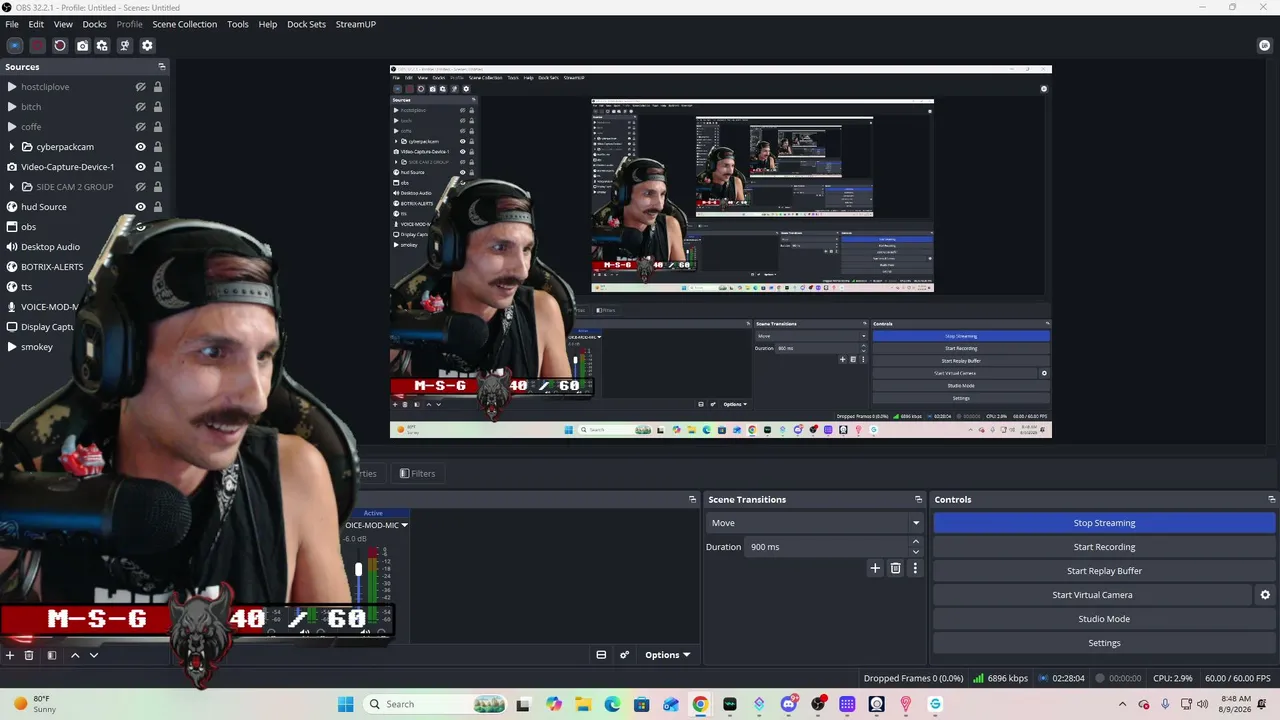Enable Studio Mode
This screenshot has height=720, width=1280.
click(1104, 619)
